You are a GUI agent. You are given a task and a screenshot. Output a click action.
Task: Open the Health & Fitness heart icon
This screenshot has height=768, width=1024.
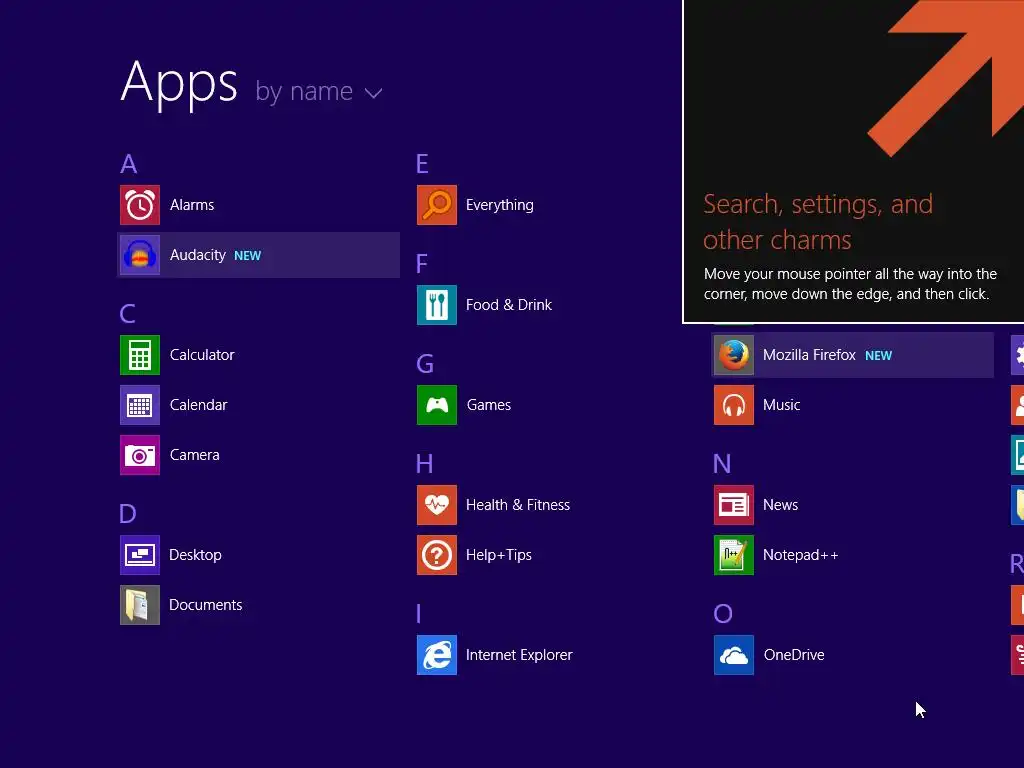(437, 505)
